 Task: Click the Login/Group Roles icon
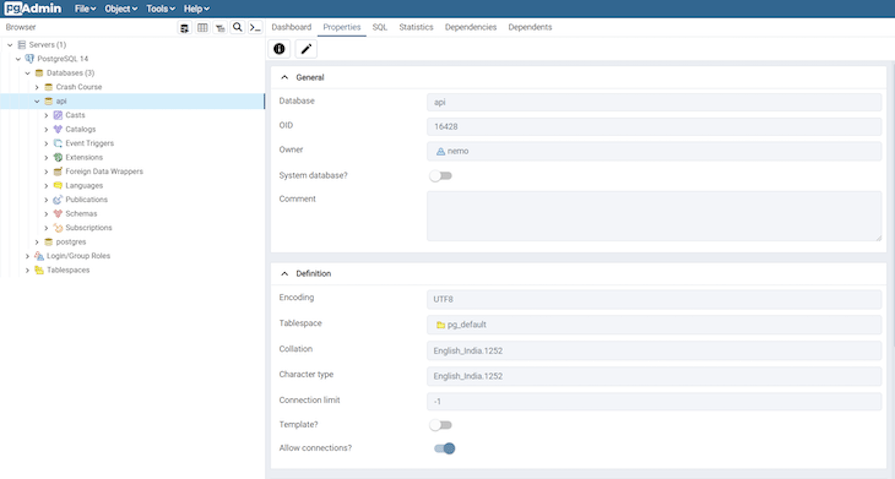pos(39,256)
